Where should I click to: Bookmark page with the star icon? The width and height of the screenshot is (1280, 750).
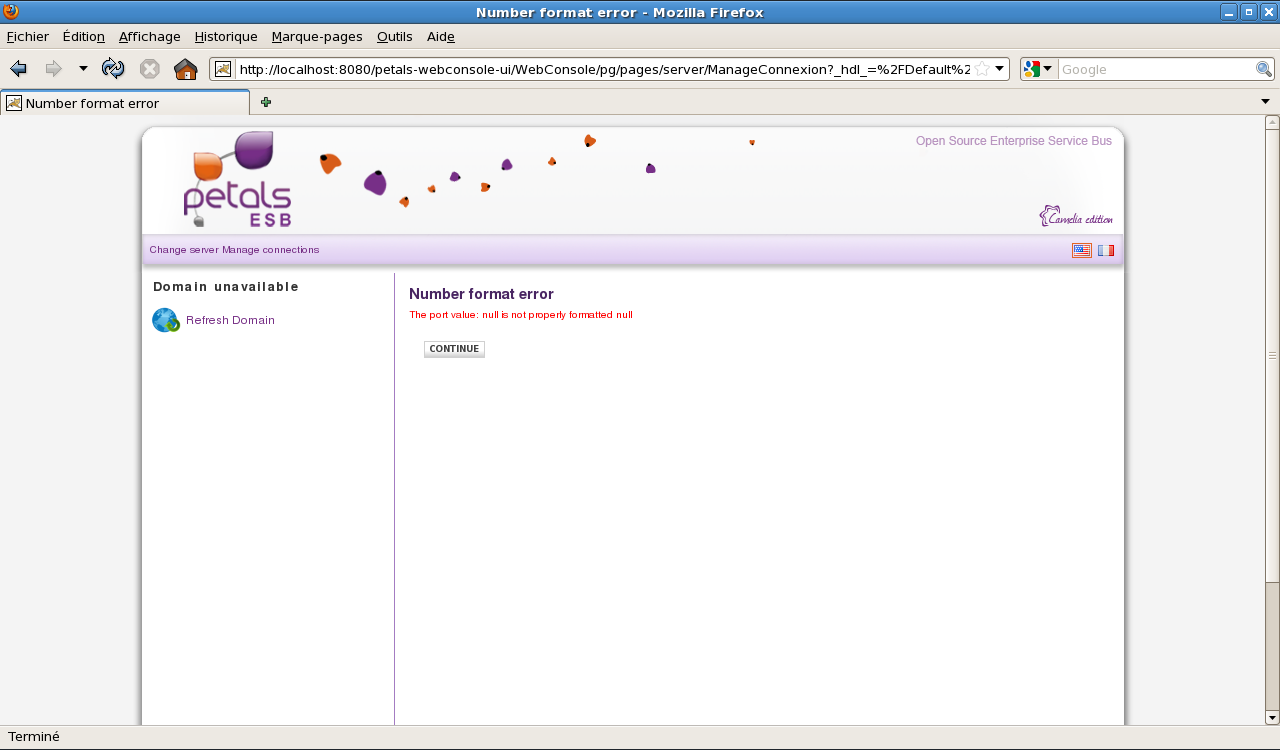(x=982, y=69)
